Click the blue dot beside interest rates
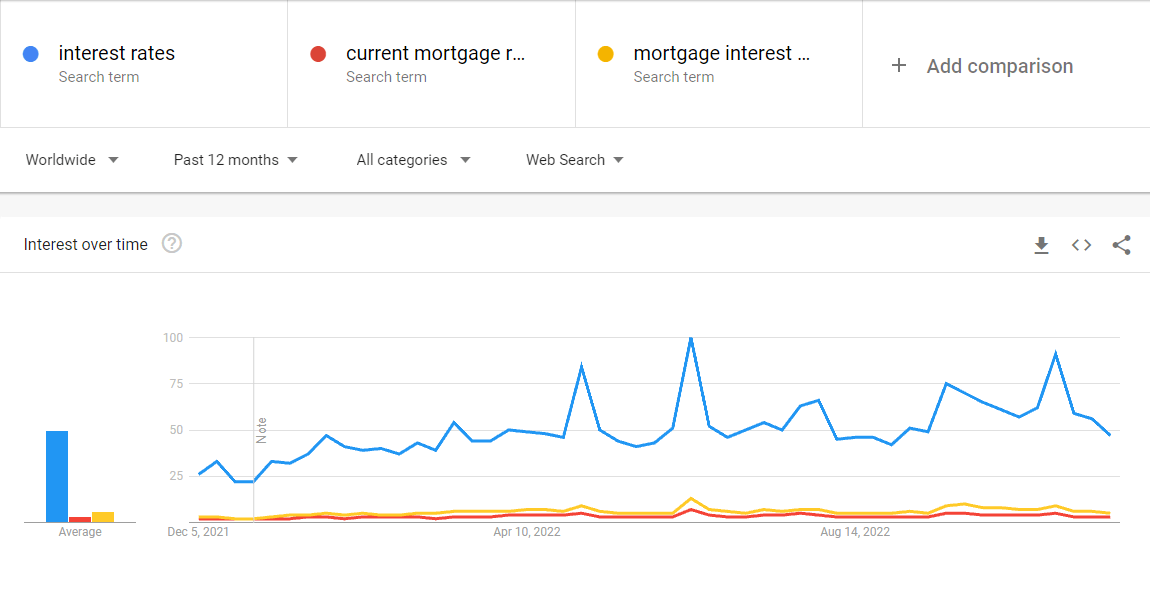This screenshot has width=1150, height=607. point(31,54)
